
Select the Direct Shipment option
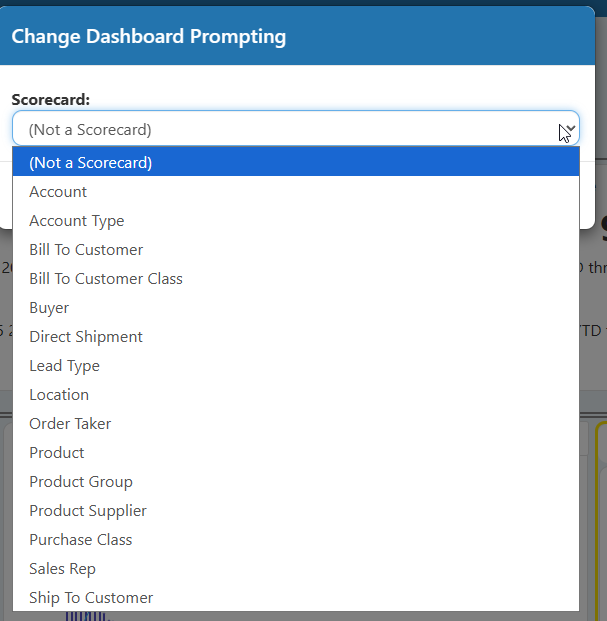coord(296,337)
